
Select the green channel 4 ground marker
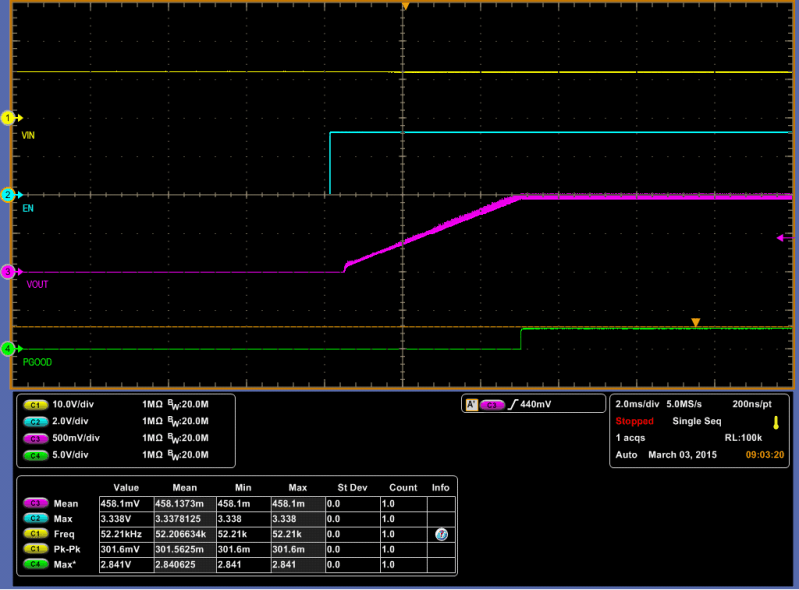tap(9, 348)
